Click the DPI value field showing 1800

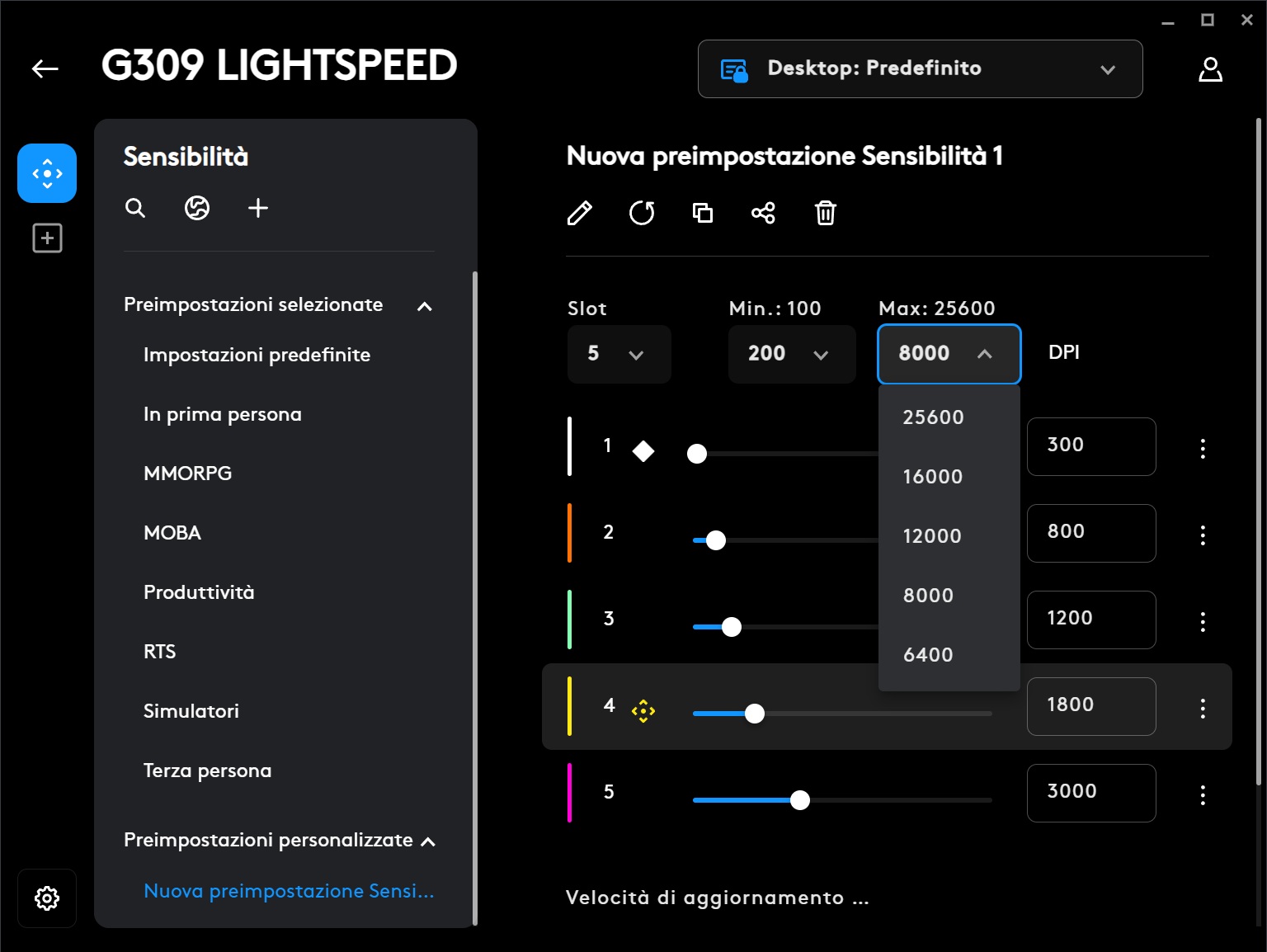point(1091,706)
